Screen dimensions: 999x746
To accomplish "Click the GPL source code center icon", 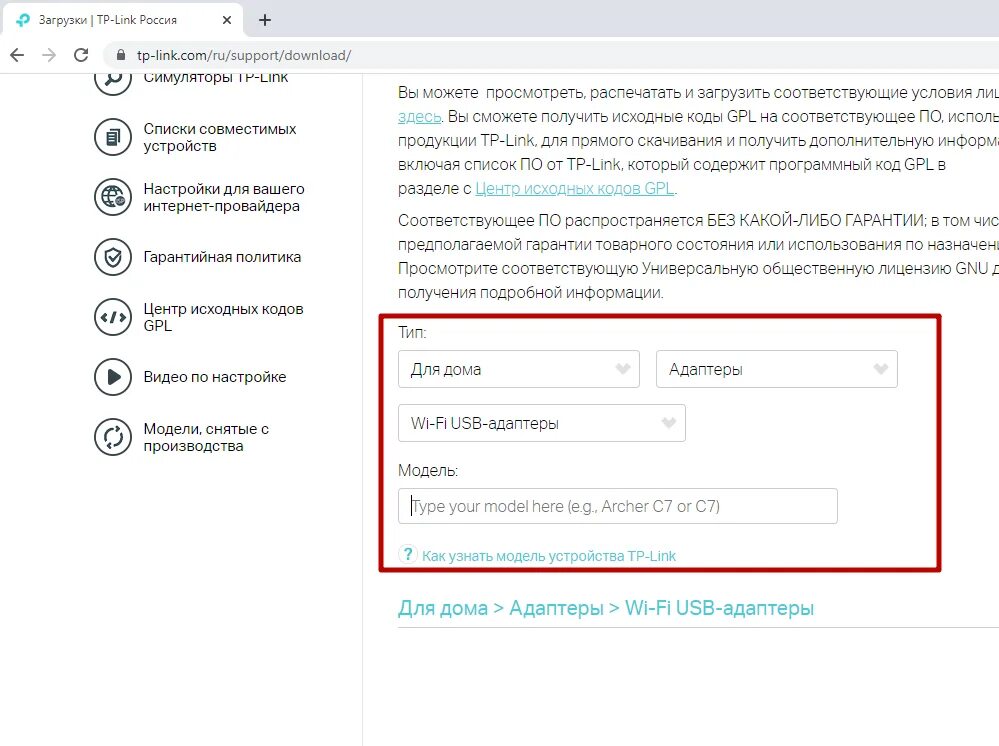I will 113,317.
